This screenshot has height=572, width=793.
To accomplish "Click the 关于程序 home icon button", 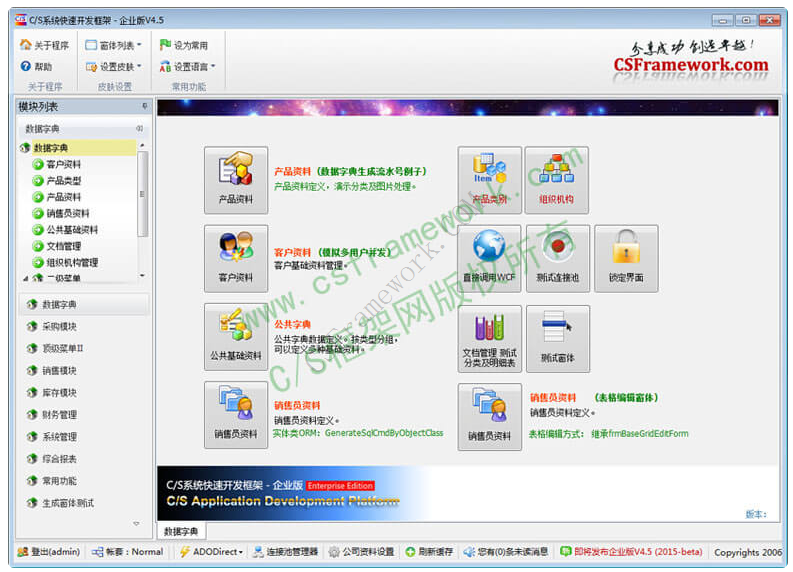I will coord(44,45).
